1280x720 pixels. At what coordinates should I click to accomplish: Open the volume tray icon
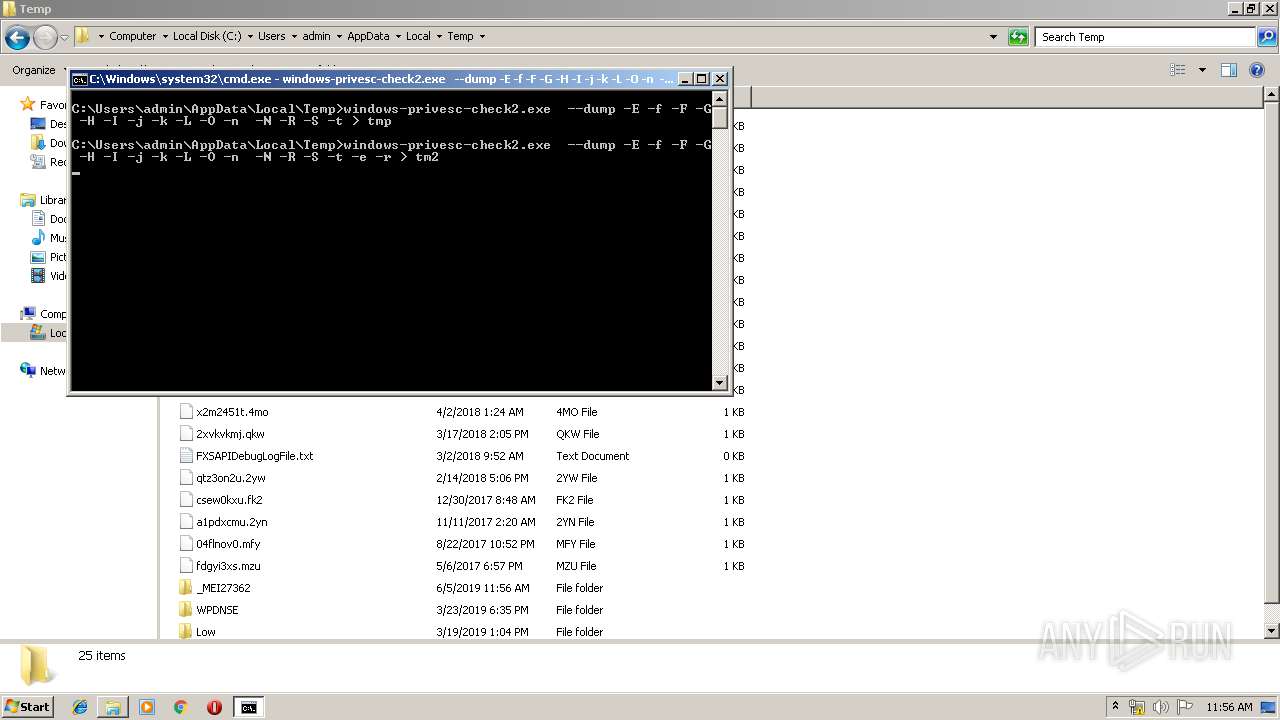pos(1161,707)
